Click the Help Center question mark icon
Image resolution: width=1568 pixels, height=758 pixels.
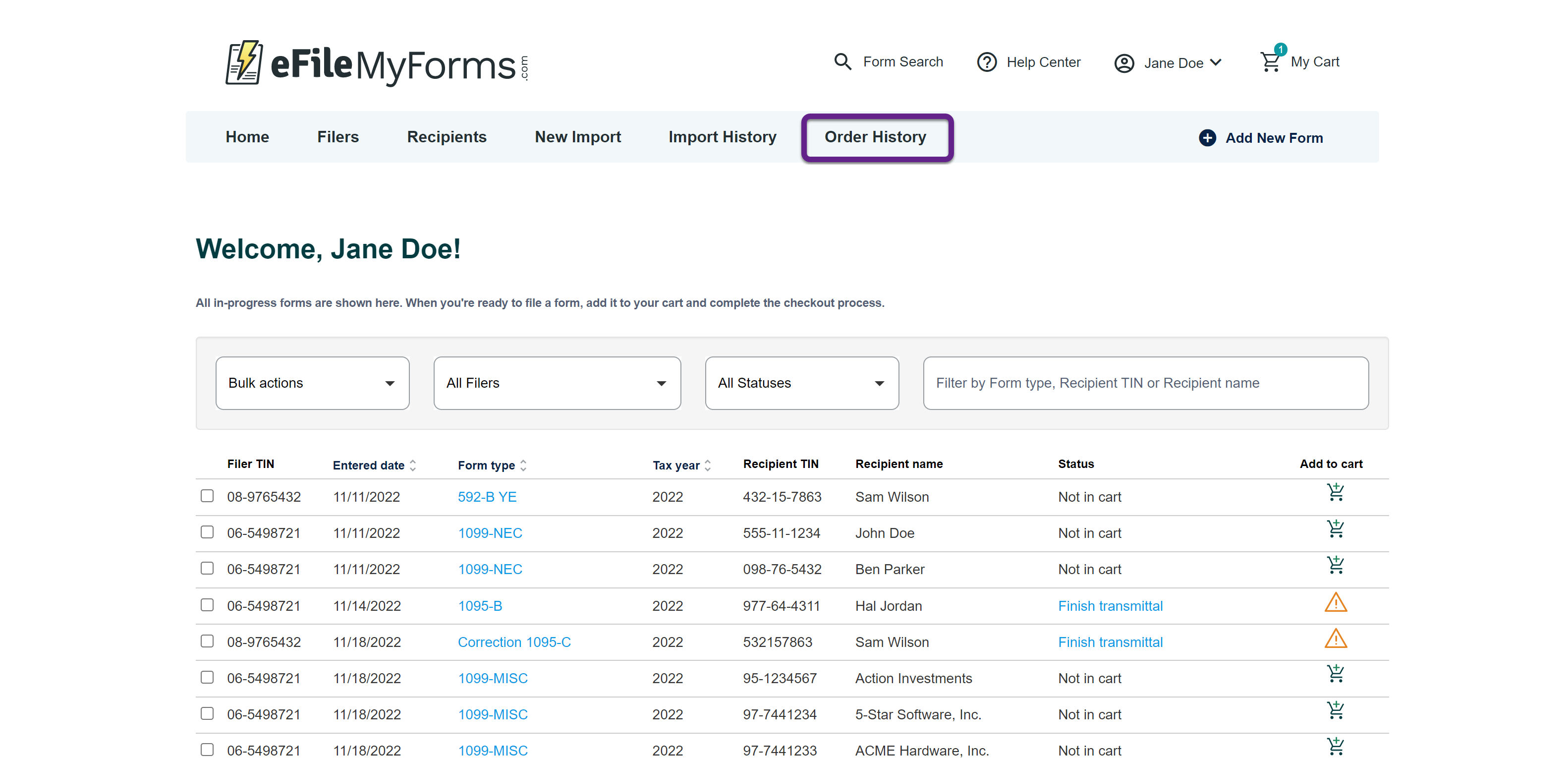(x=987, y=62)
